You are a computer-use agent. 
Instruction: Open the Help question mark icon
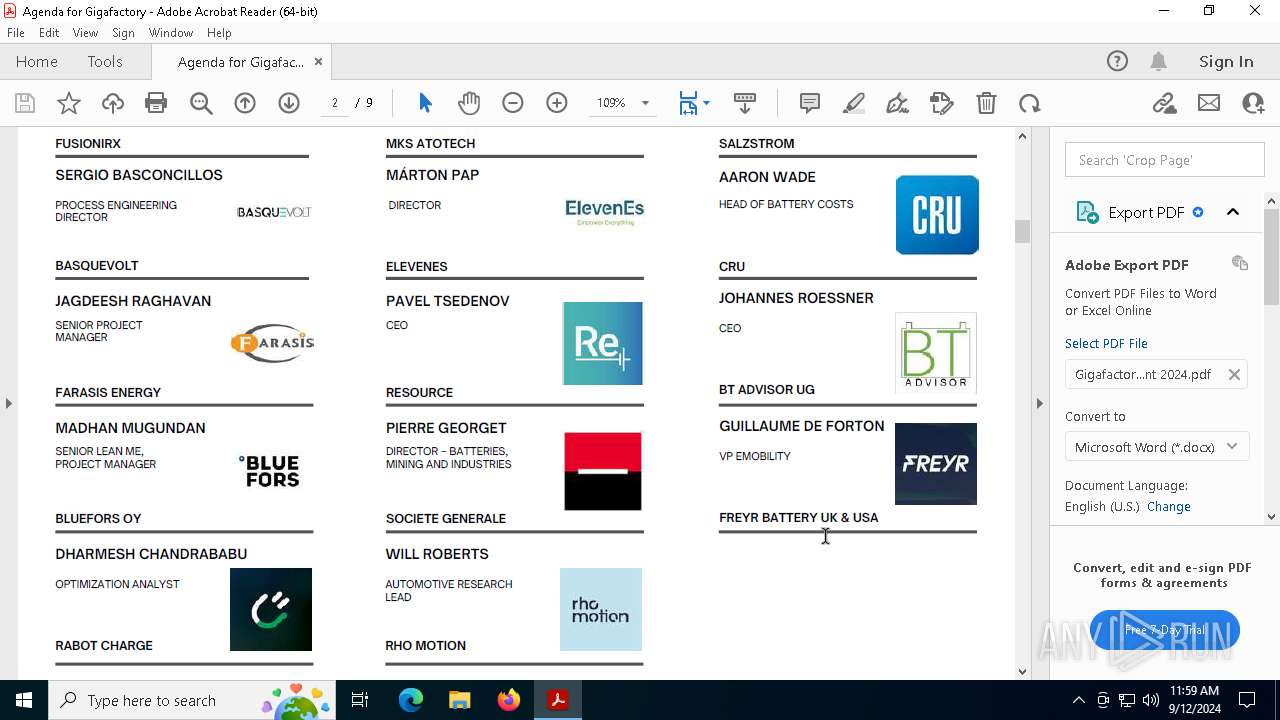click(x=1117, y=61)
